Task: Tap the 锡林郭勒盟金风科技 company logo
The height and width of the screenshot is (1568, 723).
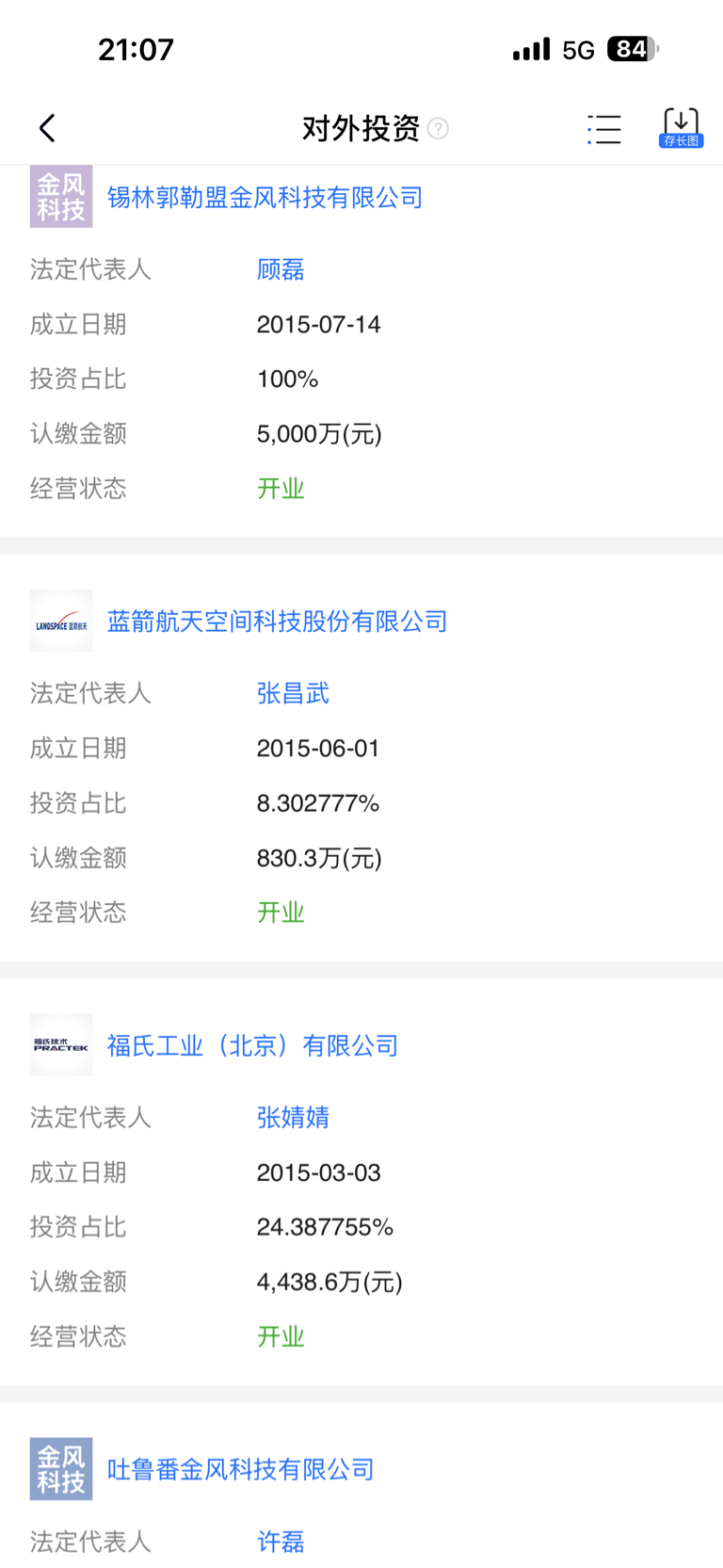Action: 61,197
